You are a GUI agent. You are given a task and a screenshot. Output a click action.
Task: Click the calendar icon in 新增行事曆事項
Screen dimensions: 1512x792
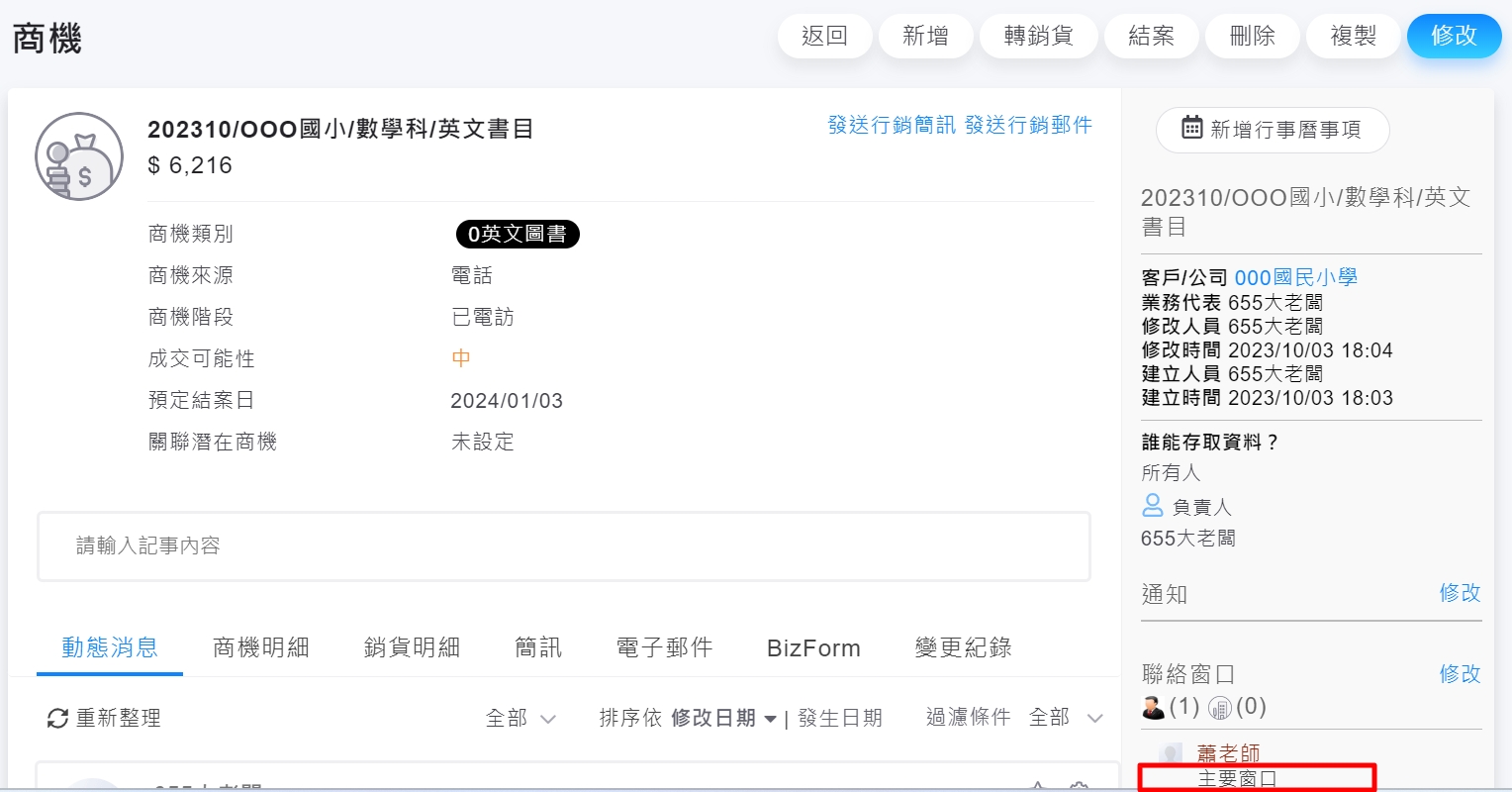1191,128
